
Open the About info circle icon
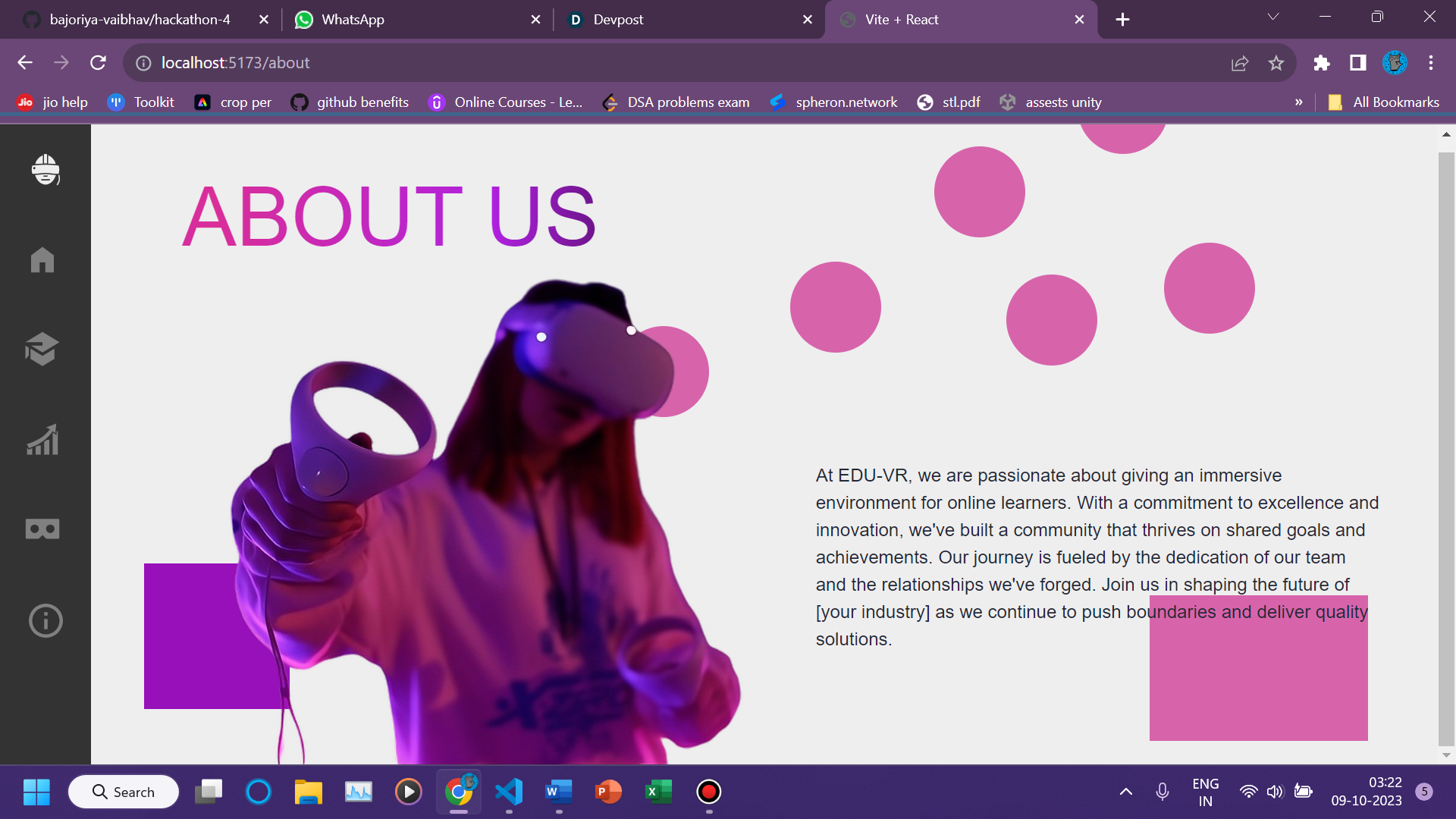(45, 620)
